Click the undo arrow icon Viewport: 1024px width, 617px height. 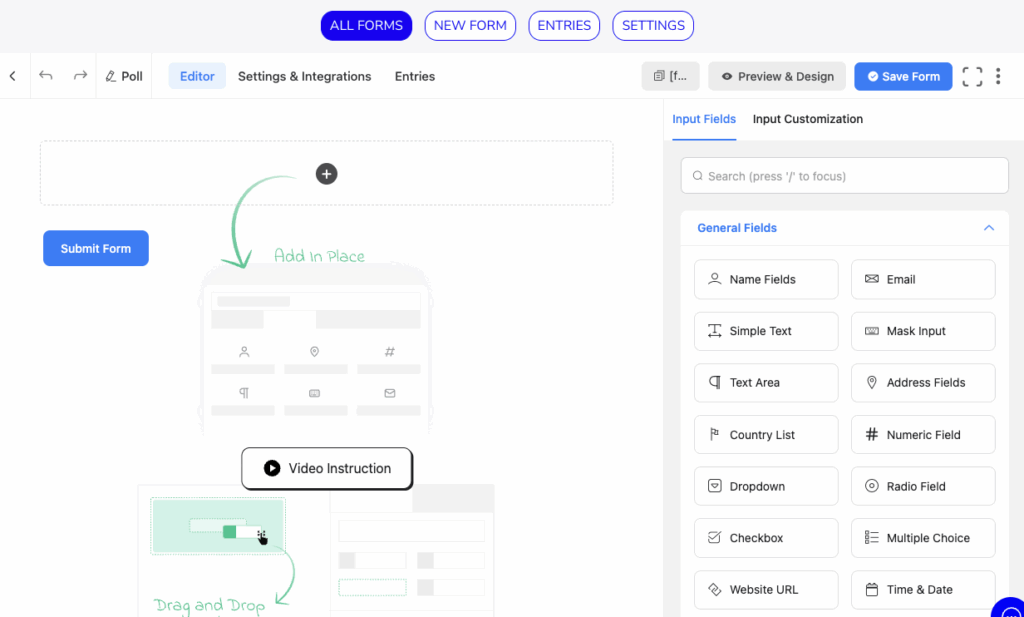[x=46, y=76]
